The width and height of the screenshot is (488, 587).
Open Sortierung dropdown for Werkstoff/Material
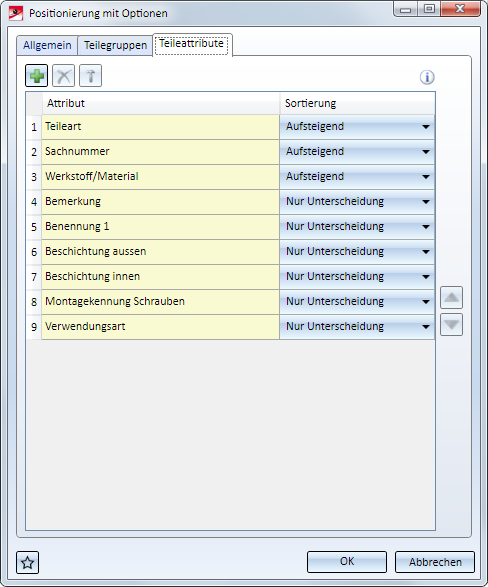(357, 177)
